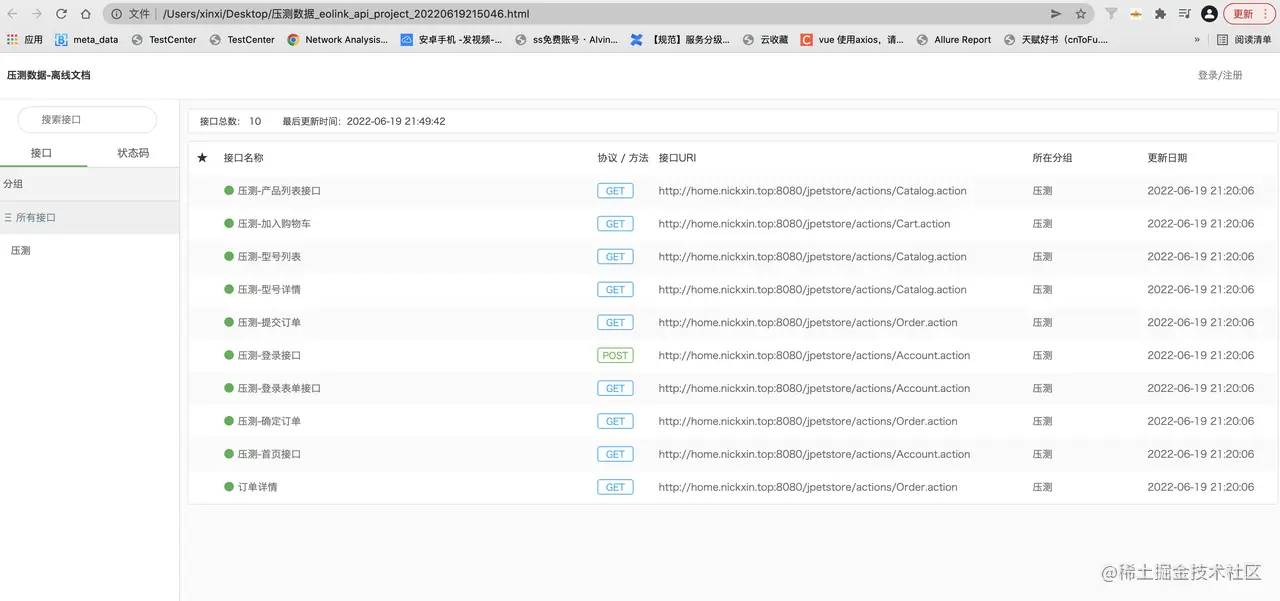This screenshot has width=1280, height=601.
Task: Open 压测-型号列表 row
Action: (x=732, y=257)
